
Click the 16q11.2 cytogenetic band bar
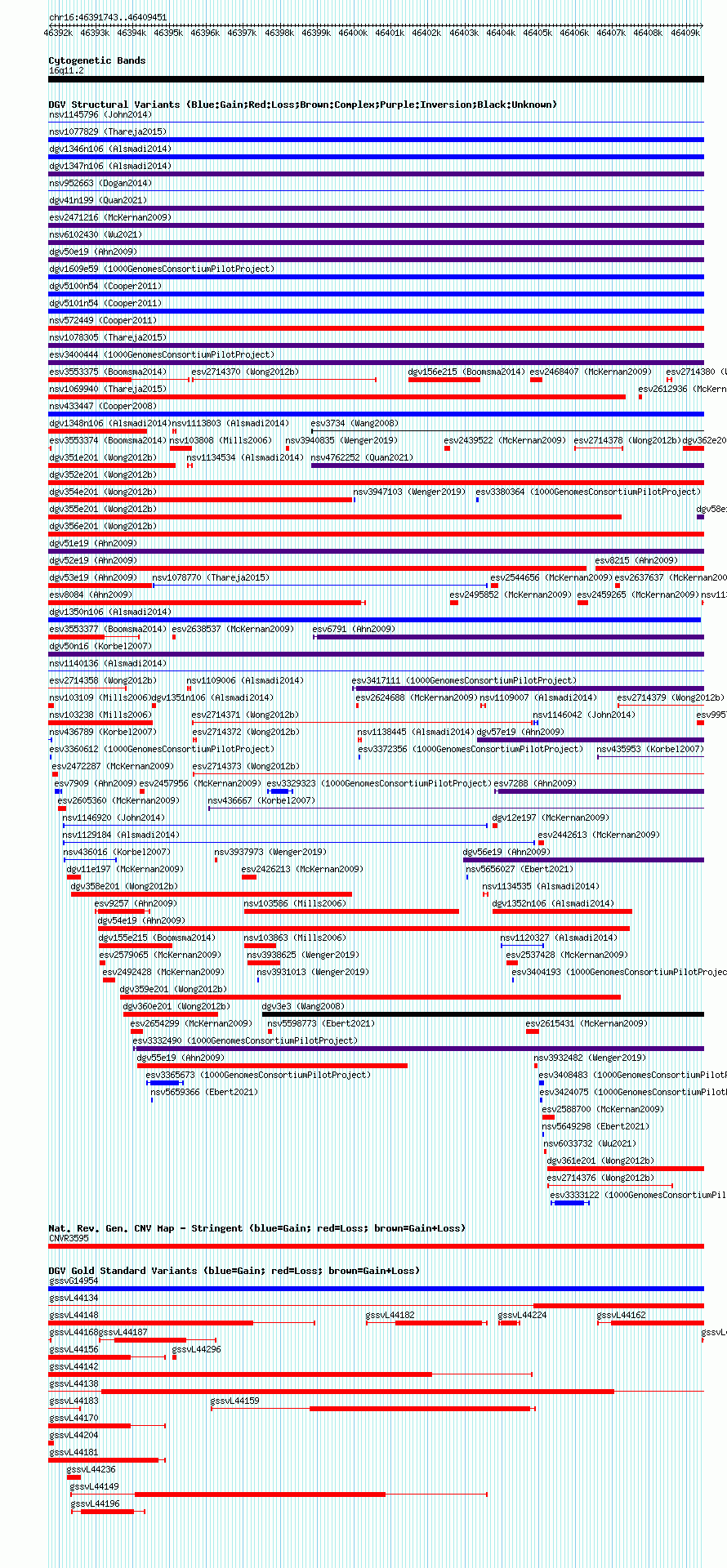point(376,79)
